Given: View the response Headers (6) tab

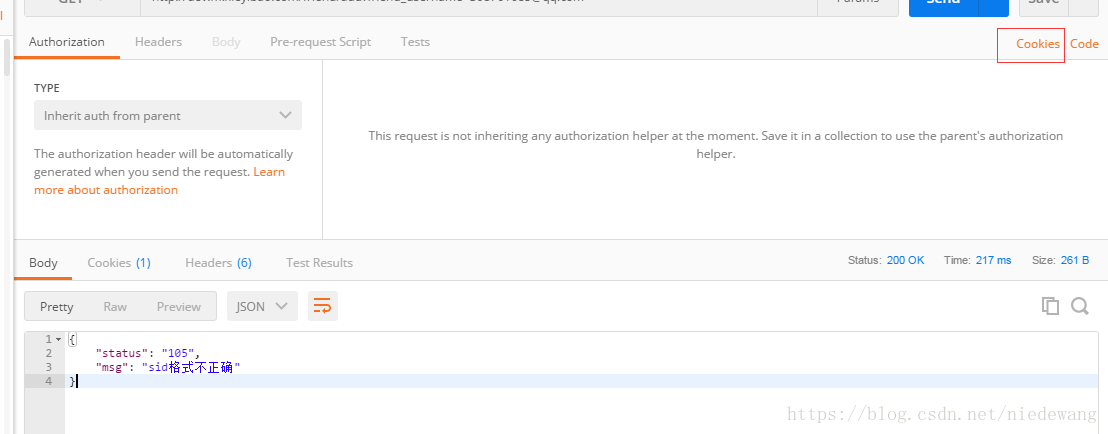Looking at the screenshot, I should (218, 262).
